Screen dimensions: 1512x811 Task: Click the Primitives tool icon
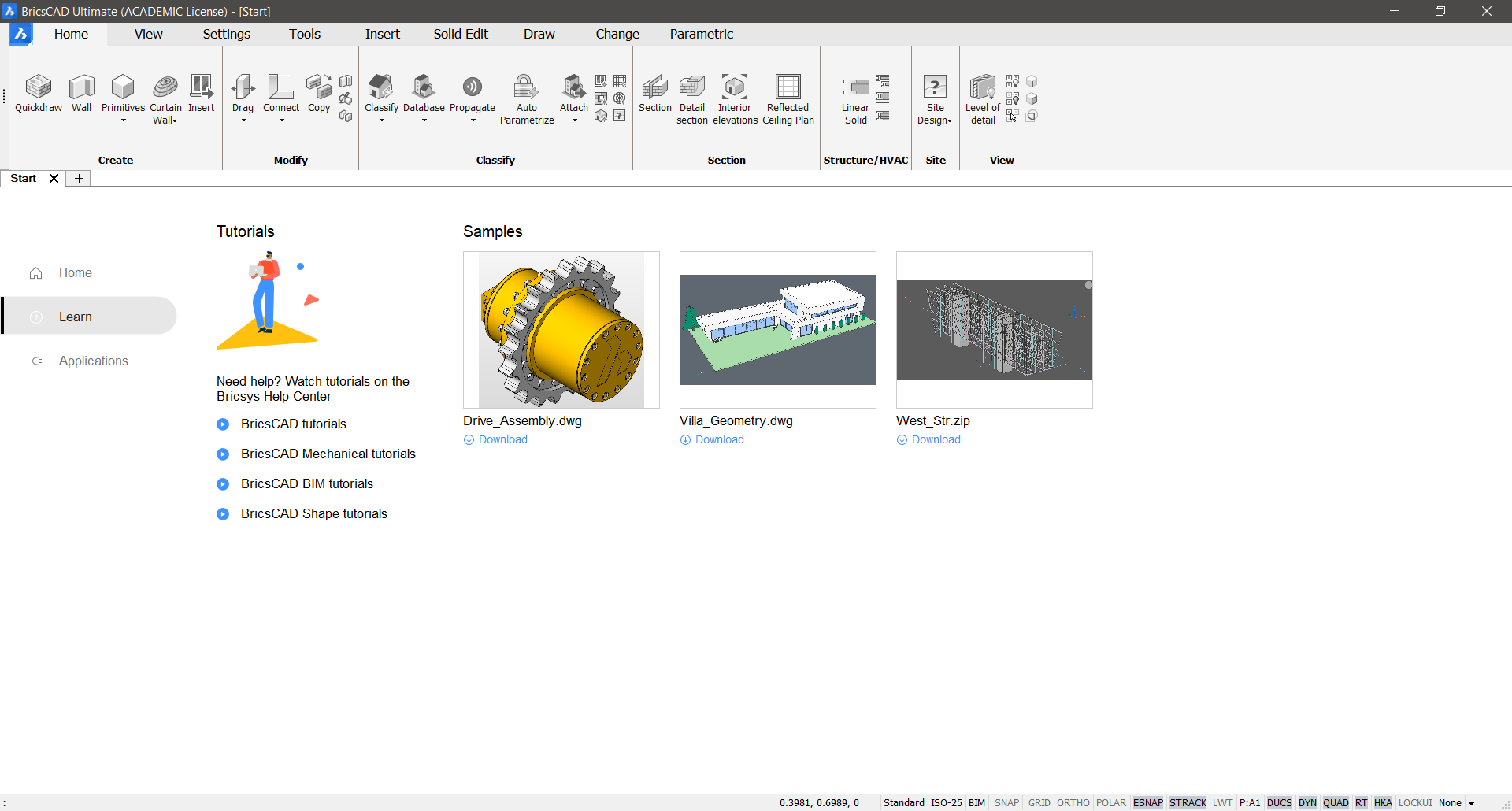pos(123,87)
